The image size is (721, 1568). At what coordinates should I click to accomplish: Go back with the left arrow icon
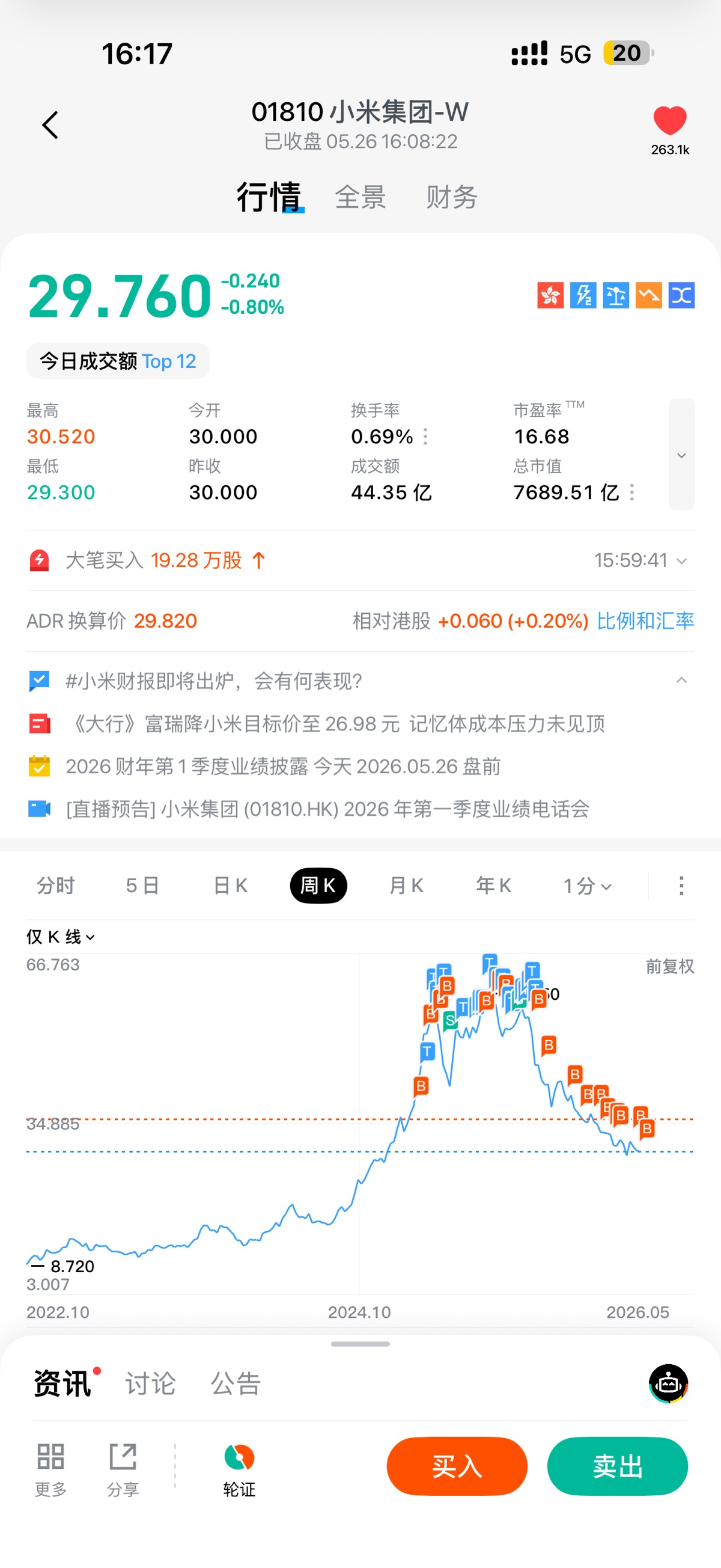pyautogui.click(x=50, y=126)
